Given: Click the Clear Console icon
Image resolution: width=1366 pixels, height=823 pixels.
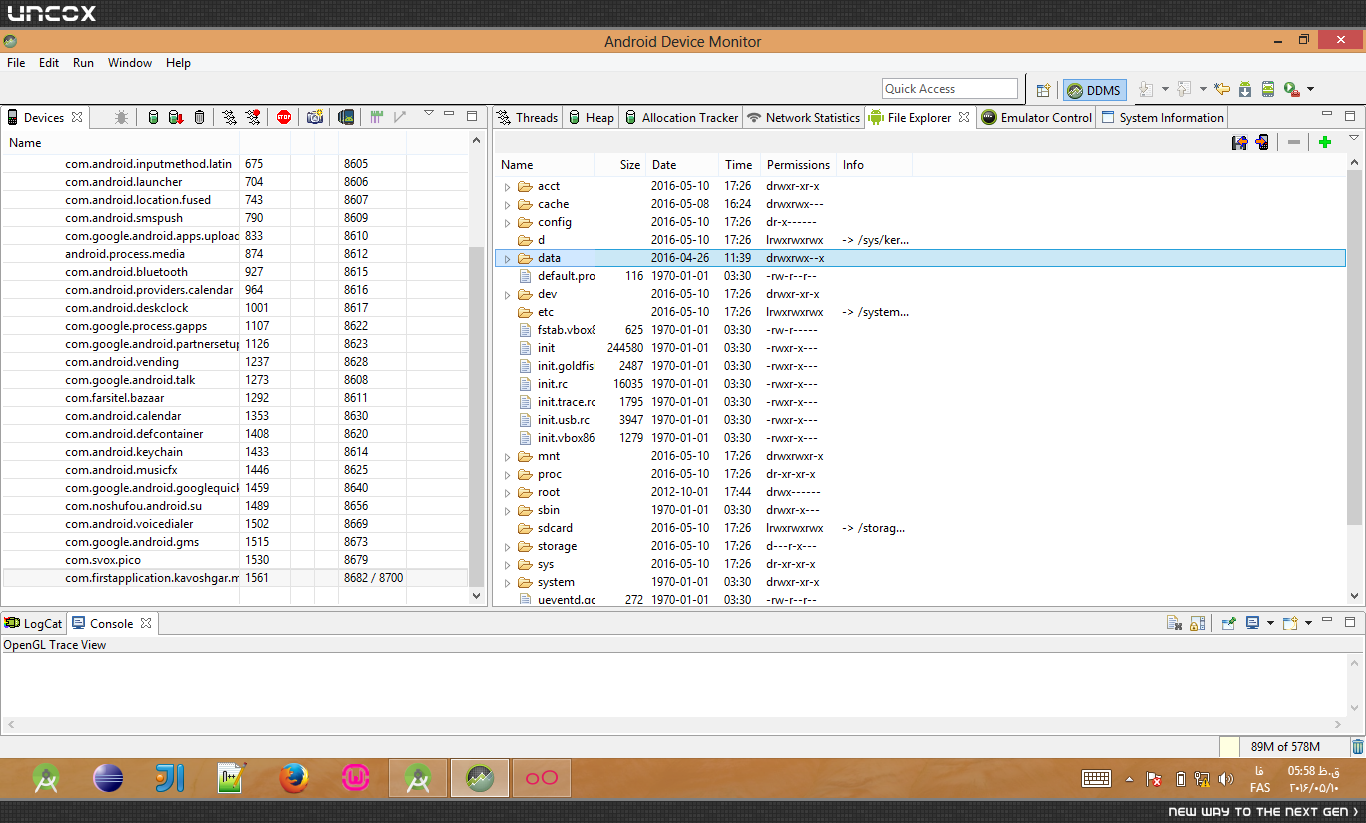Looking at the screenshot, I should pos(1175,623).
